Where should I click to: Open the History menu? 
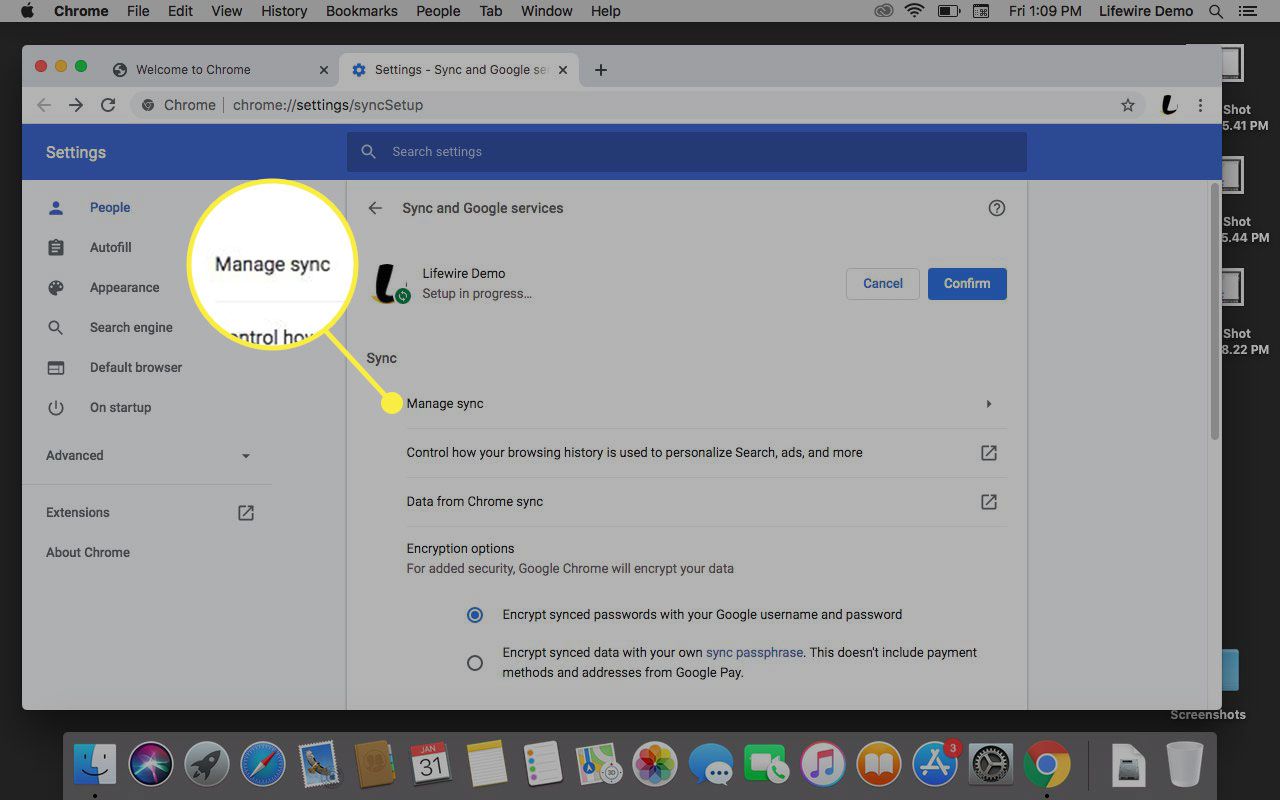coord(284,11)
